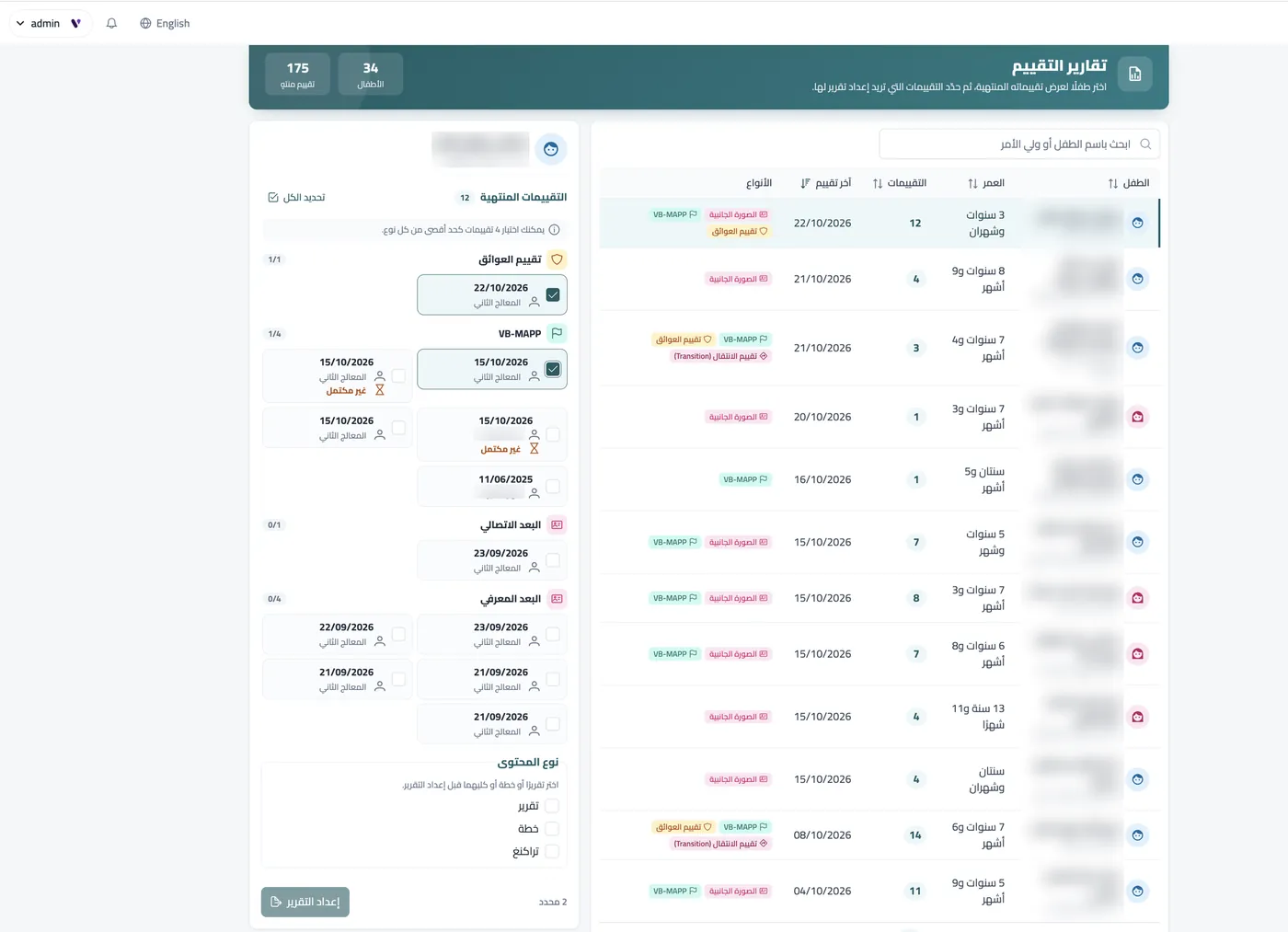Click the avatar in the 08/10/2026 table row
Screen dimensions: 1288x932
point(1138,835)
